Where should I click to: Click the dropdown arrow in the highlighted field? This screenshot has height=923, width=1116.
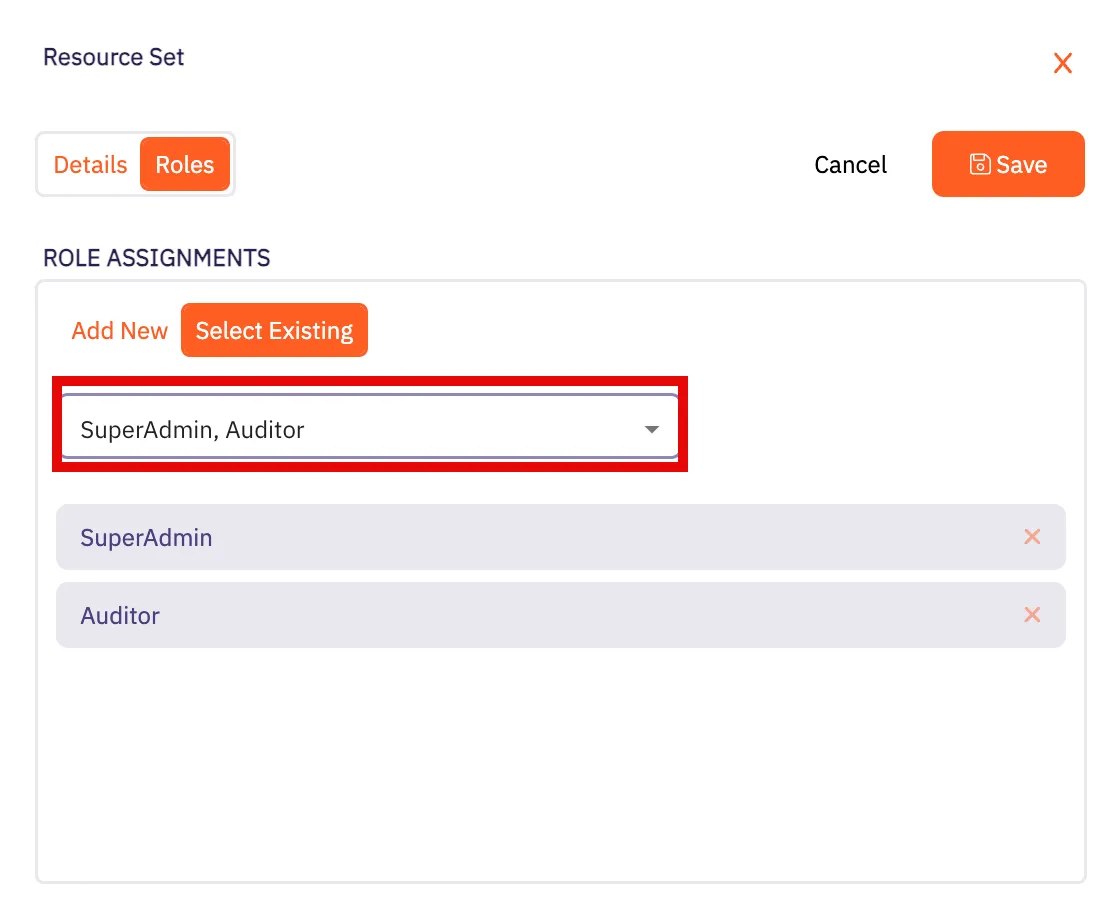point(651,428)
